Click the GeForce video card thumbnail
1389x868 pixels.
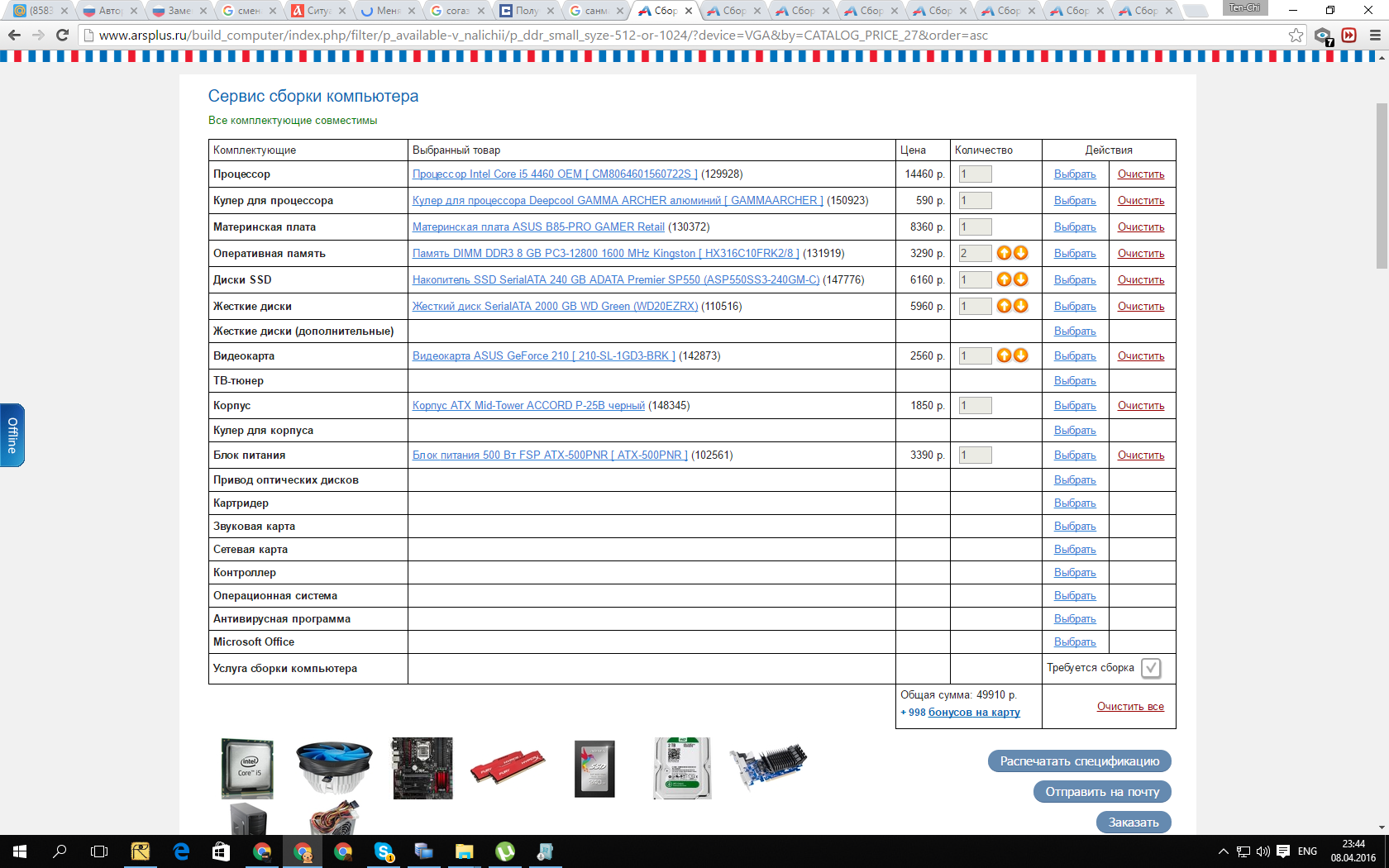click(768, 766)
